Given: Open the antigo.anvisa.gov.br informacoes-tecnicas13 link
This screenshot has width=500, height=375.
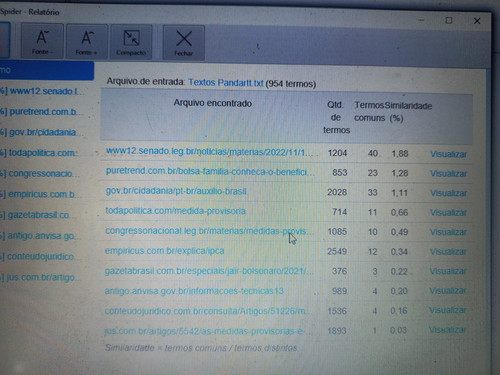Looking at the screenshot, I should click(x=194, y=291).
